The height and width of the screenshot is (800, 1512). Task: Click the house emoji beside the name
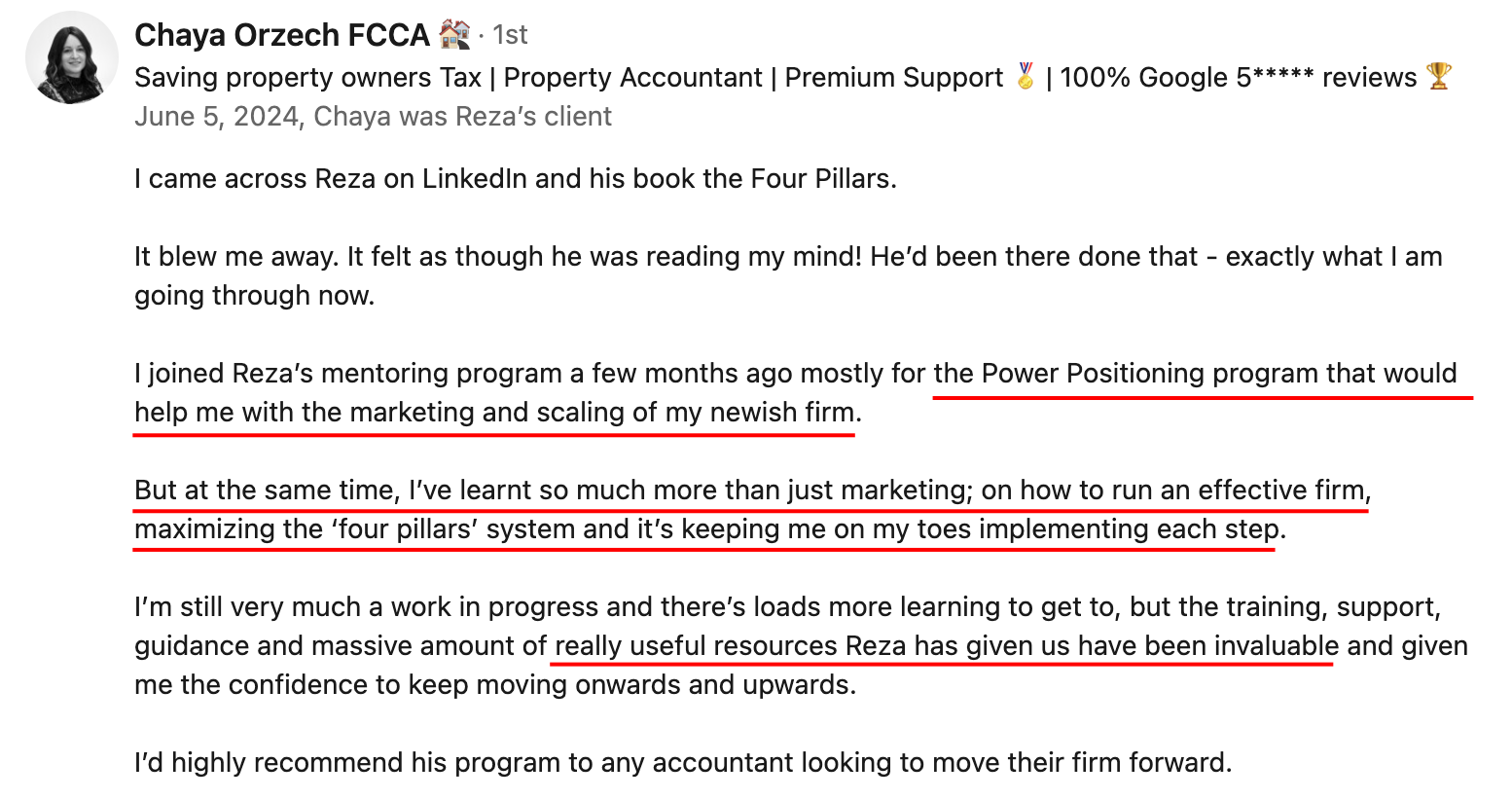(x=453, y=35)
